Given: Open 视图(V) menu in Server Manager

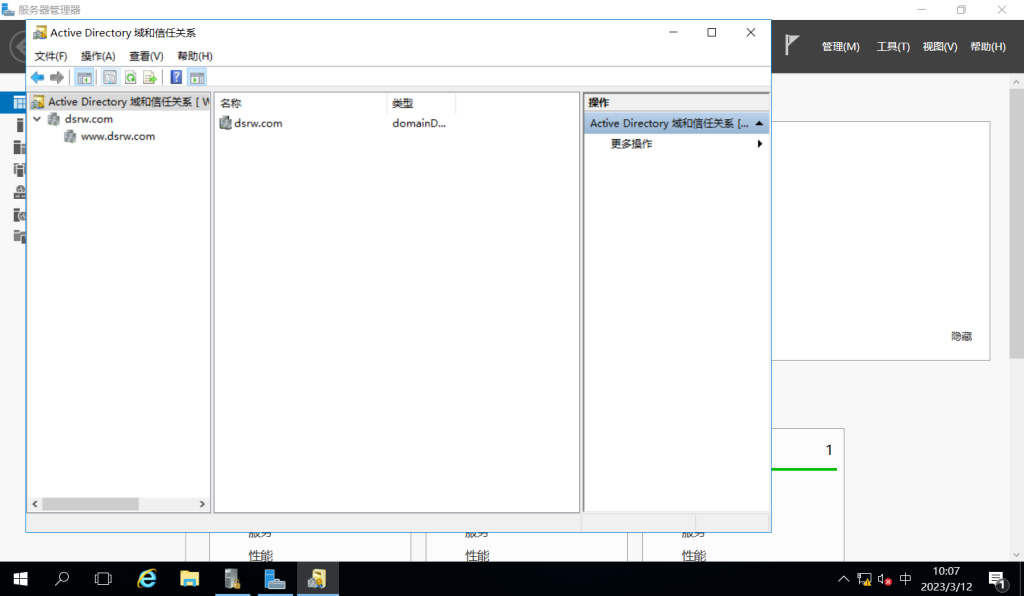Looking at the screenshot, I should coord(940,47).
